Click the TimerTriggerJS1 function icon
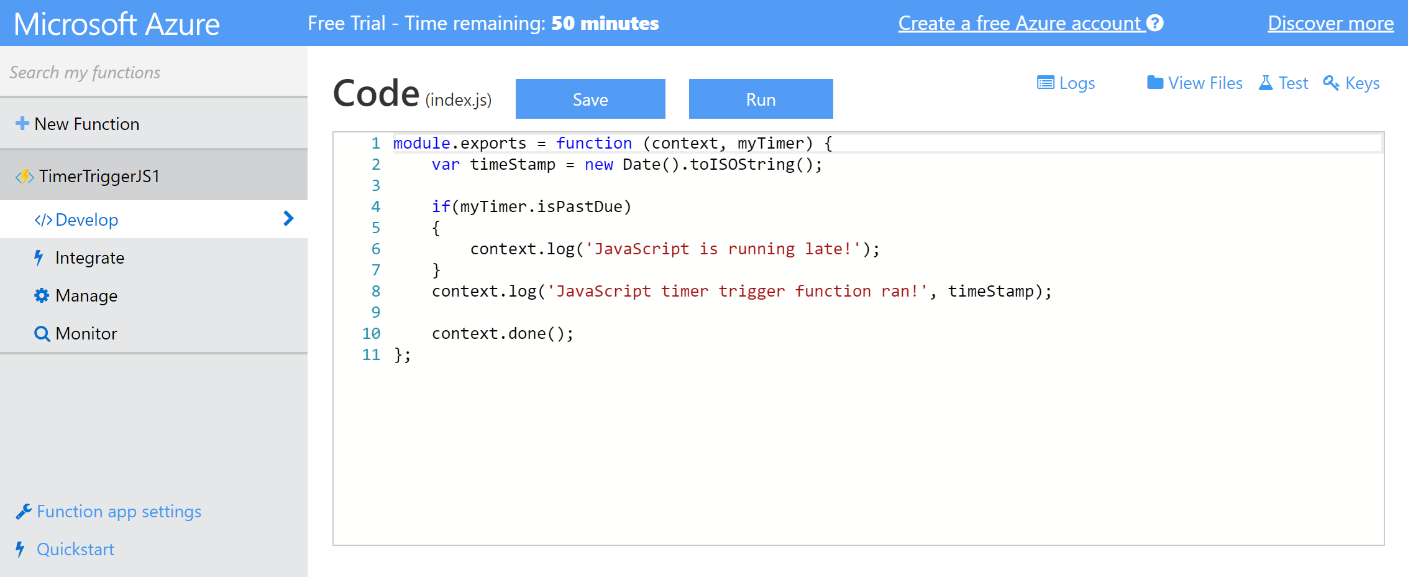 coord(24,177)
